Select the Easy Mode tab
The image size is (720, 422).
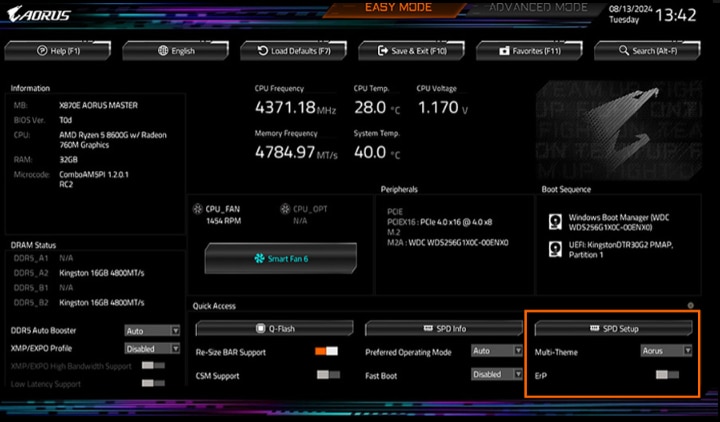(400, 9)
